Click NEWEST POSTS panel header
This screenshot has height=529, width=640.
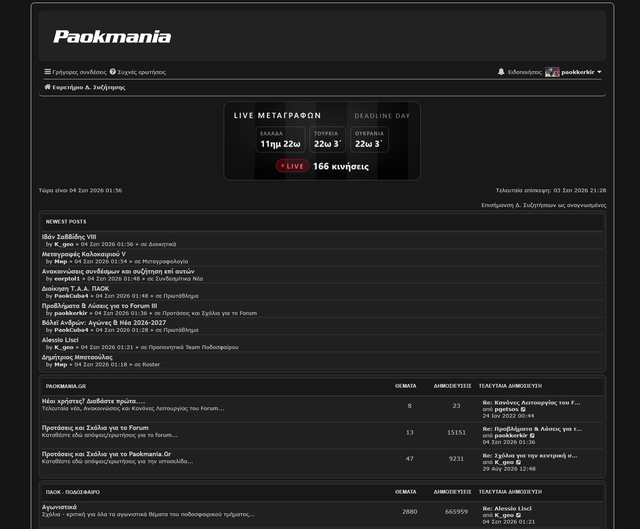tap(66, 222)
